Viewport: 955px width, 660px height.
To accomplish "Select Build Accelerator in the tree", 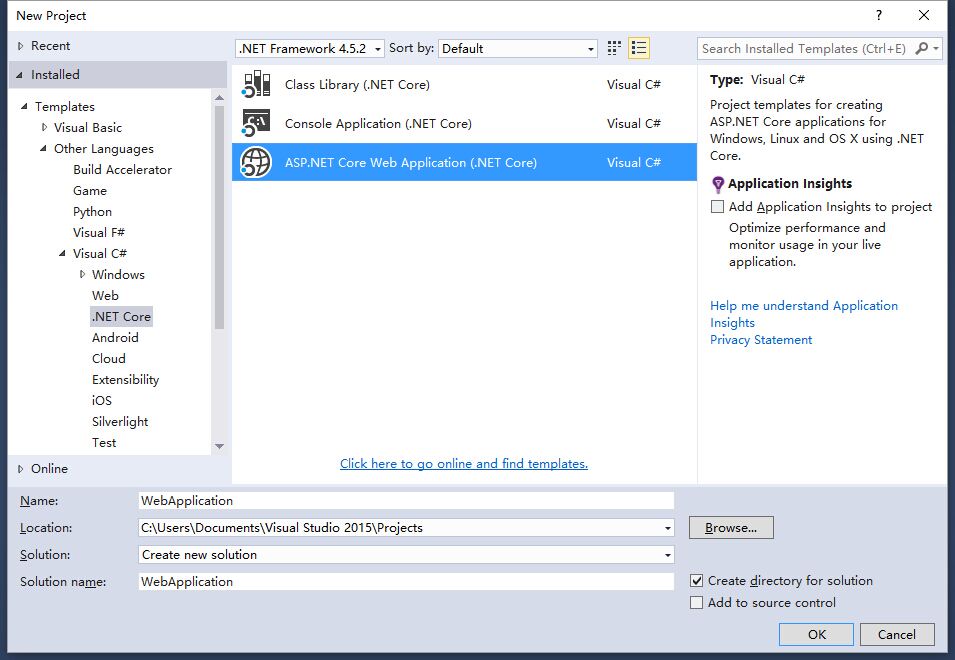I will 122,170.
